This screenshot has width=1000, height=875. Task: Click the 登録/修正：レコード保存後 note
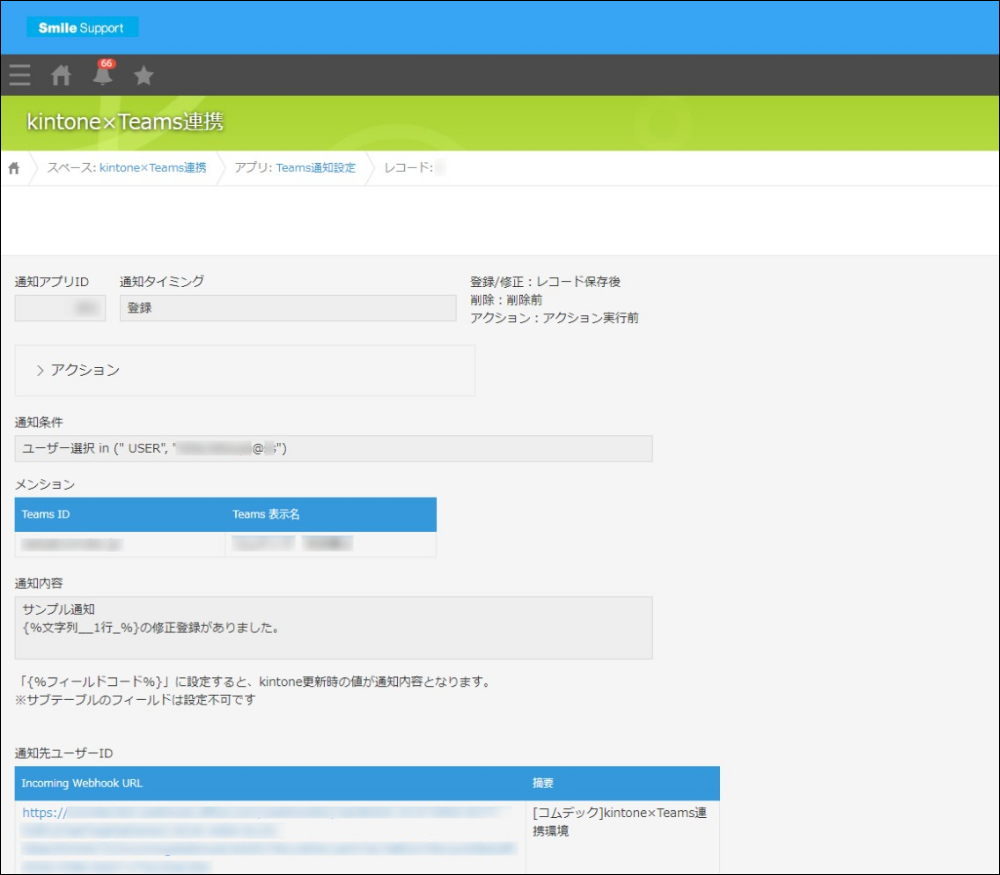[x=545, y=281]
